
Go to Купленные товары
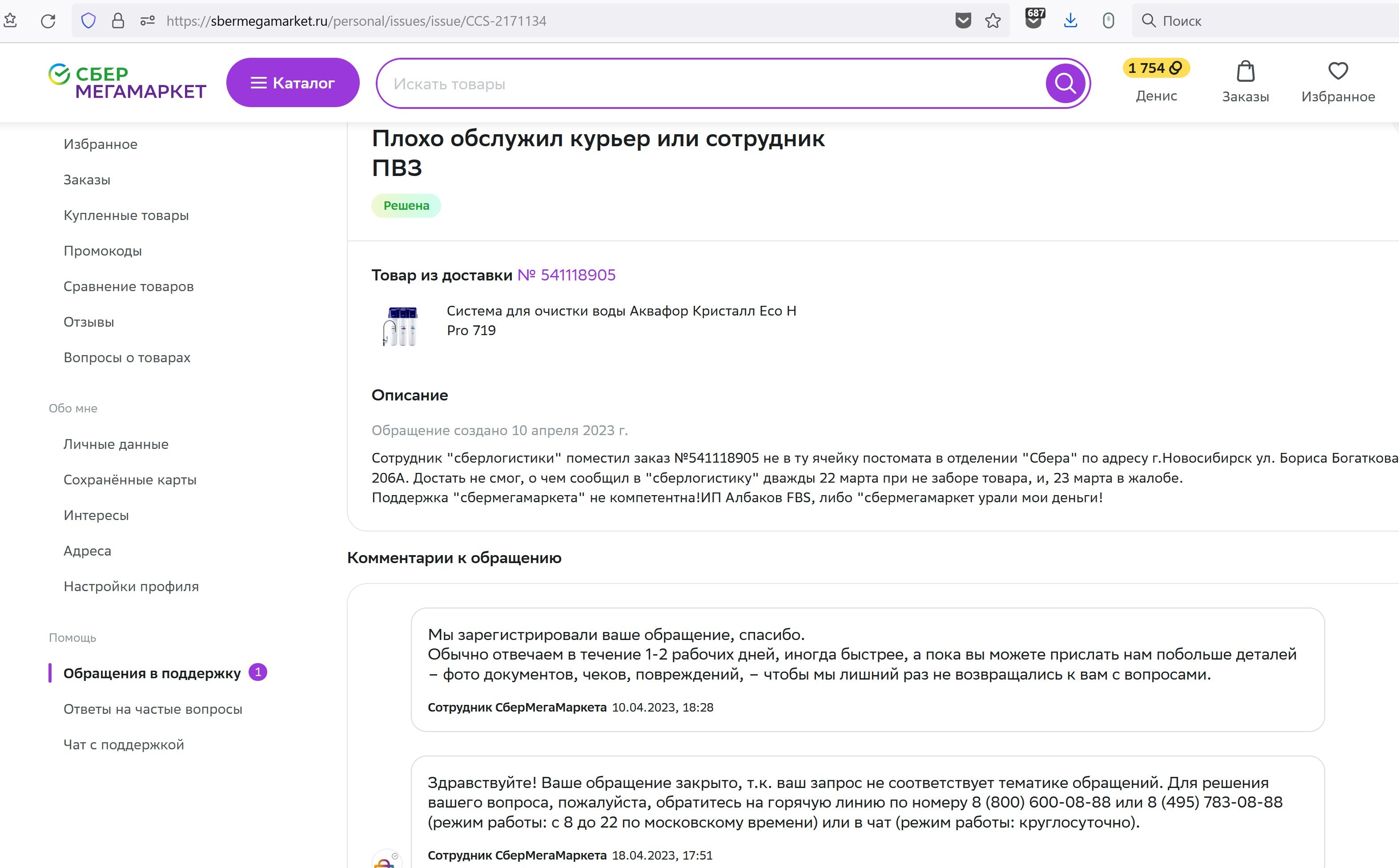(126, 215)
